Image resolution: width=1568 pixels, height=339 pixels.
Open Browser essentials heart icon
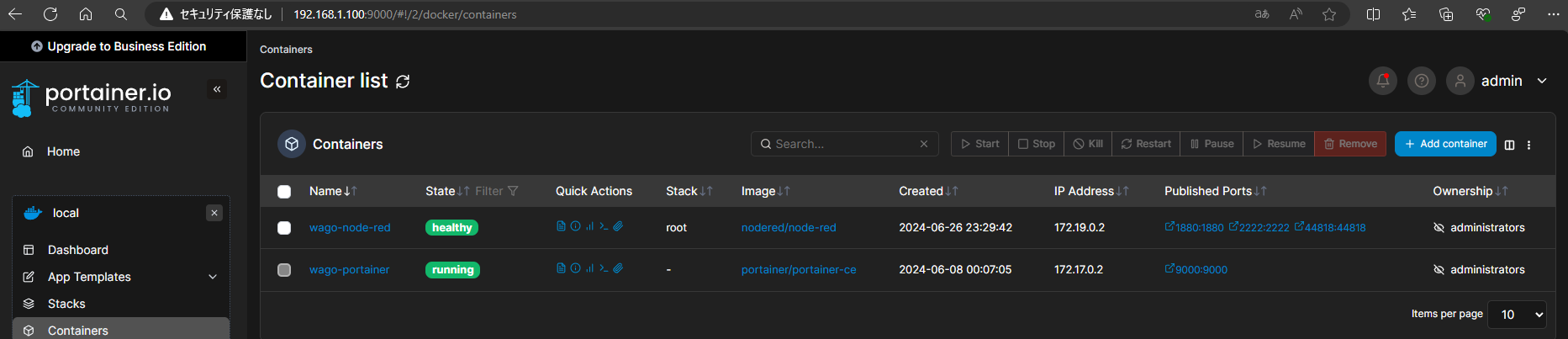click(x=1483, y=14)
